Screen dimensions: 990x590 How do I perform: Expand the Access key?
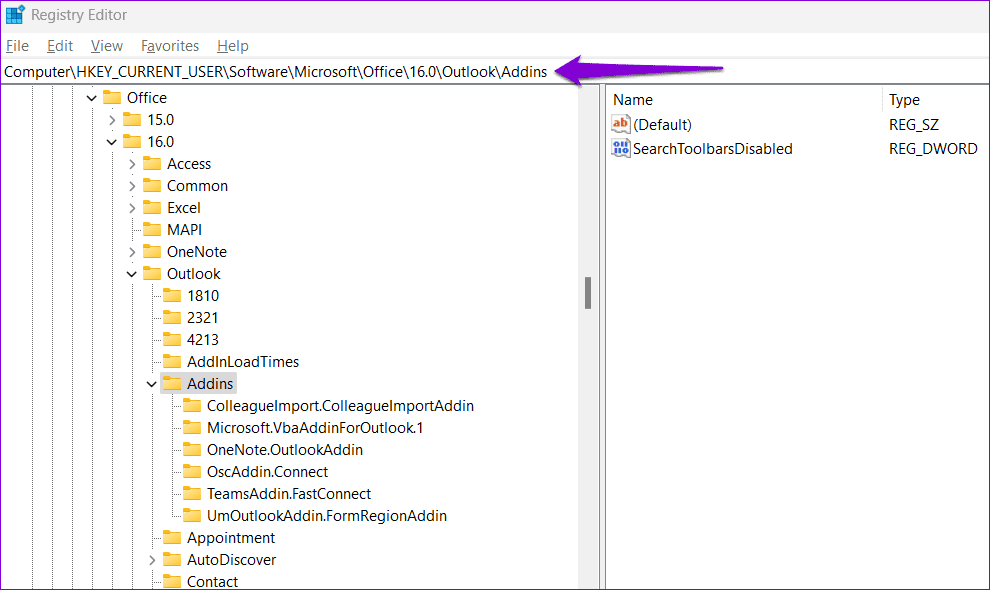pos(132,164)
